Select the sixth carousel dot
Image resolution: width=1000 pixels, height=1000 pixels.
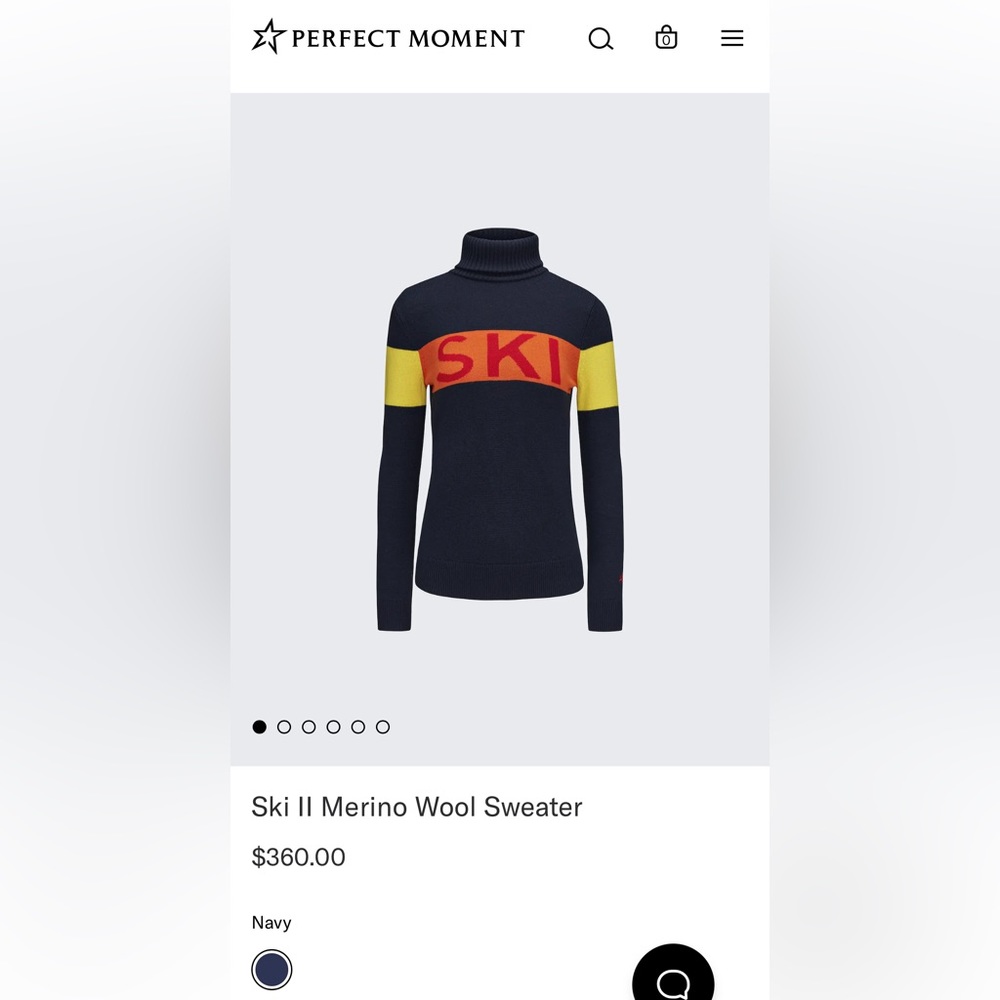[x=382, y=727]
